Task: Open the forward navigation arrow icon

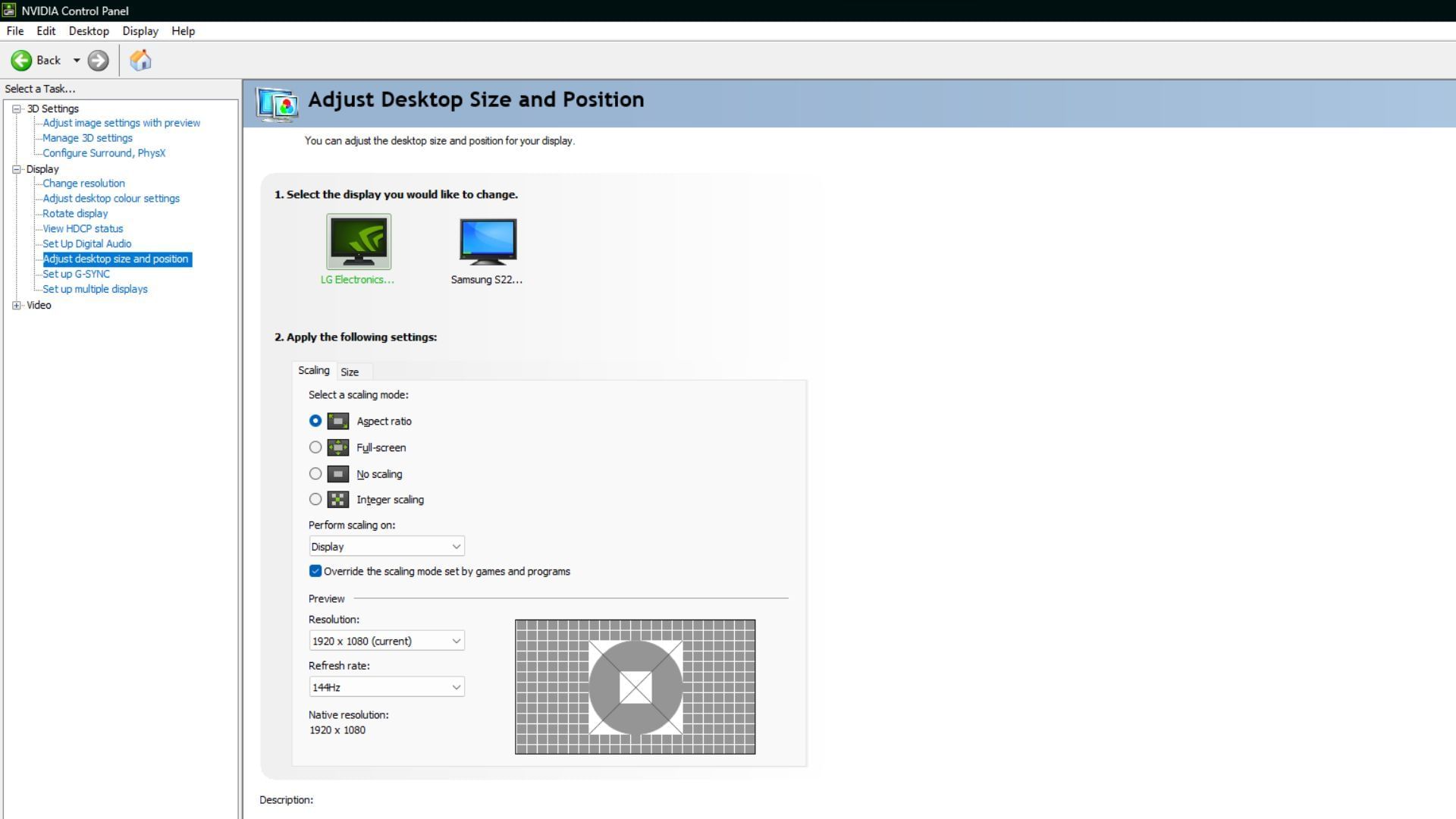Action: 98,60
